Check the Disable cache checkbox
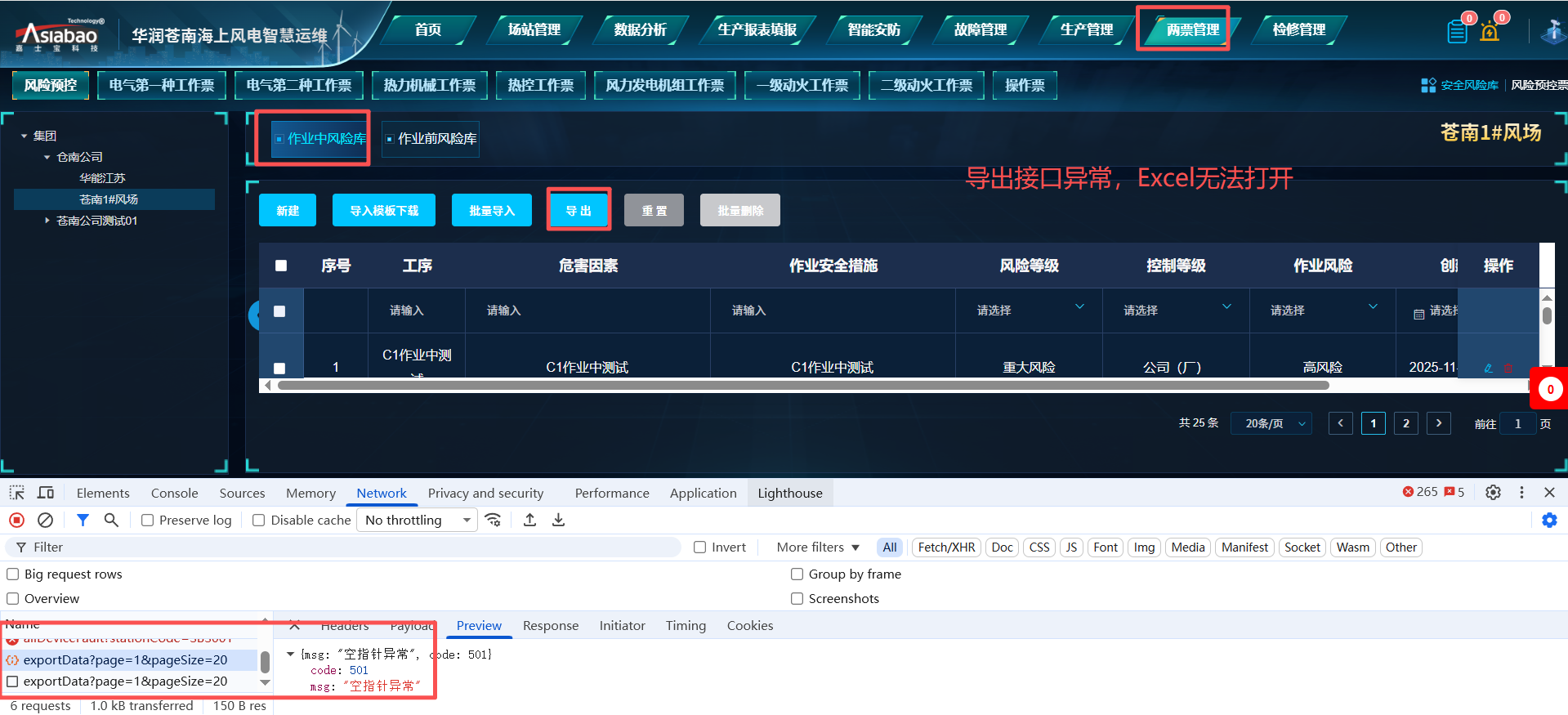The height and width of the screenshot is (715, 1568). click(x=259, y=521)
